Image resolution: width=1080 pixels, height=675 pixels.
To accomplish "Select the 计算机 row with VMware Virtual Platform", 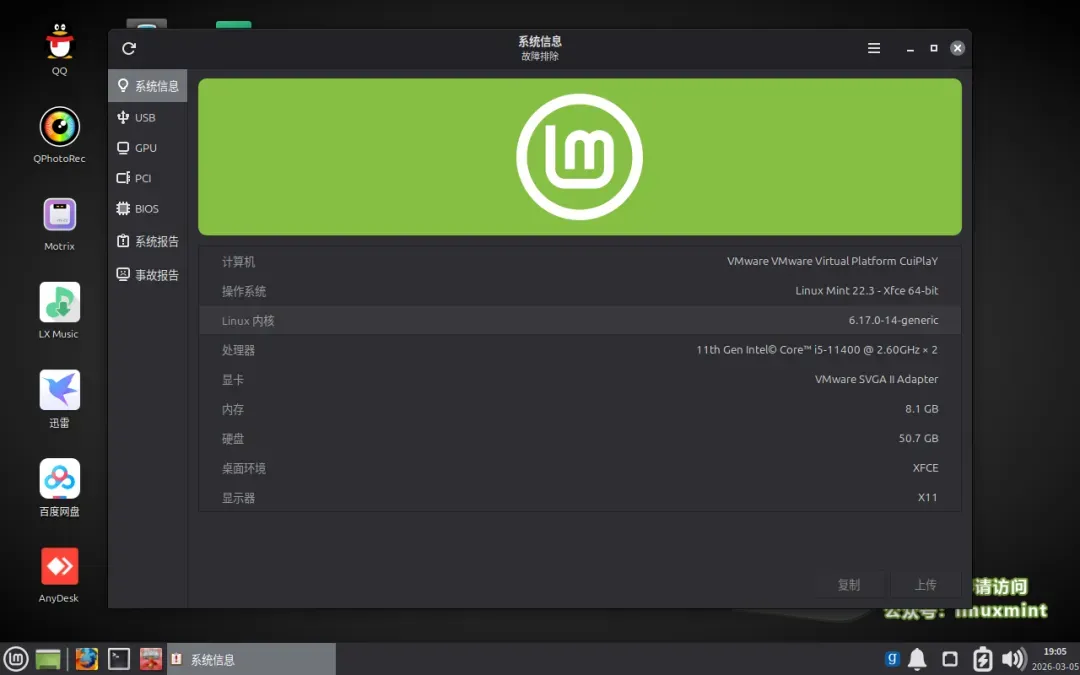I will click(580, 262).
